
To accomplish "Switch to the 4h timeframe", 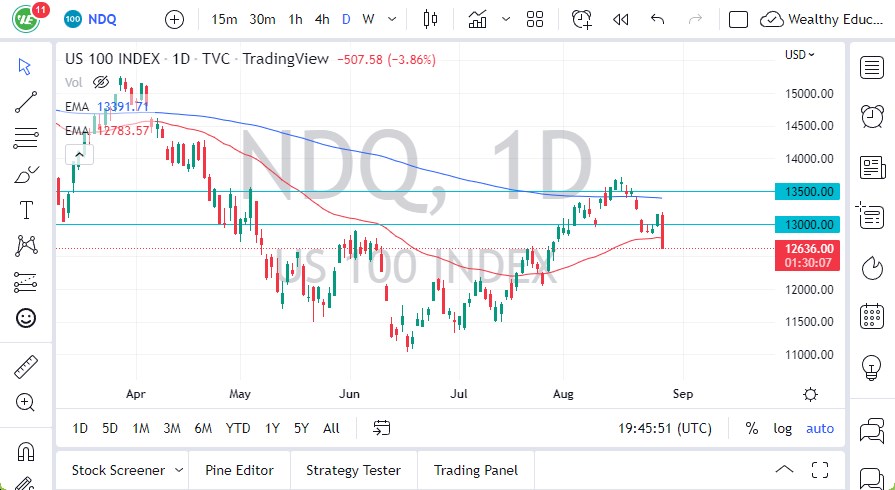I will click(321, 19).
